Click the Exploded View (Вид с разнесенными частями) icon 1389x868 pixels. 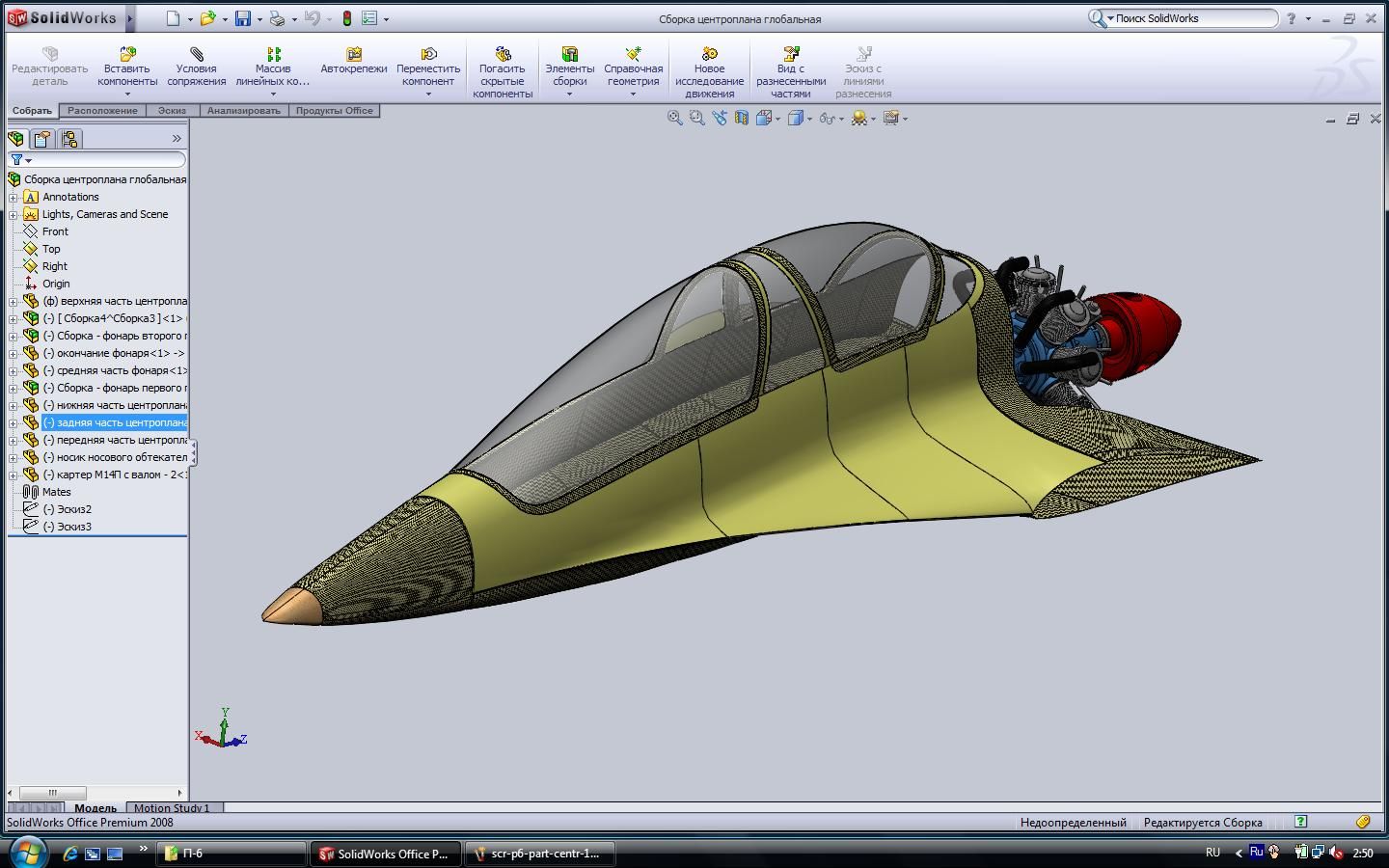791,54
